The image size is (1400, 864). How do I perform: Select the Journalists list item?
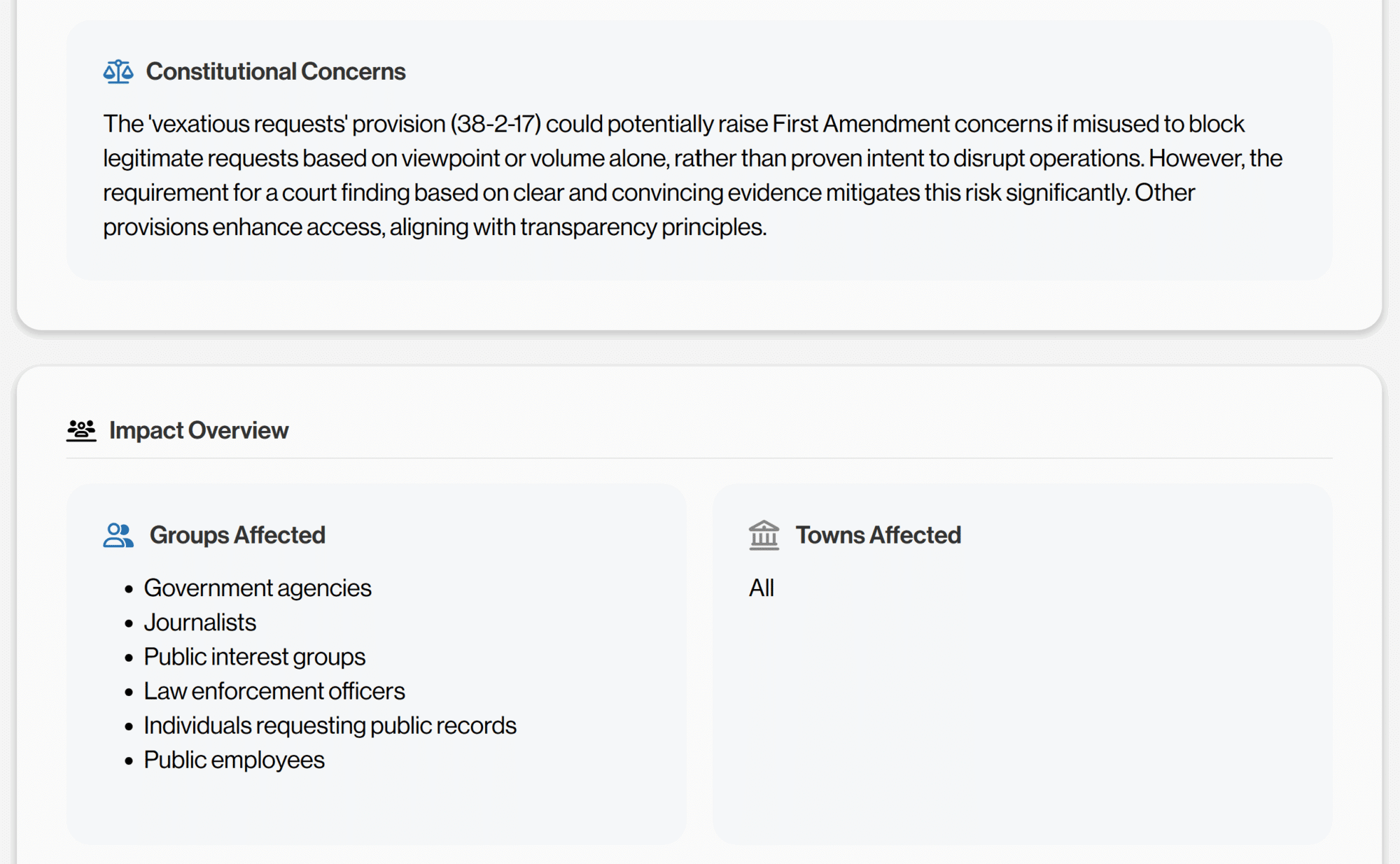click(200, 623)
